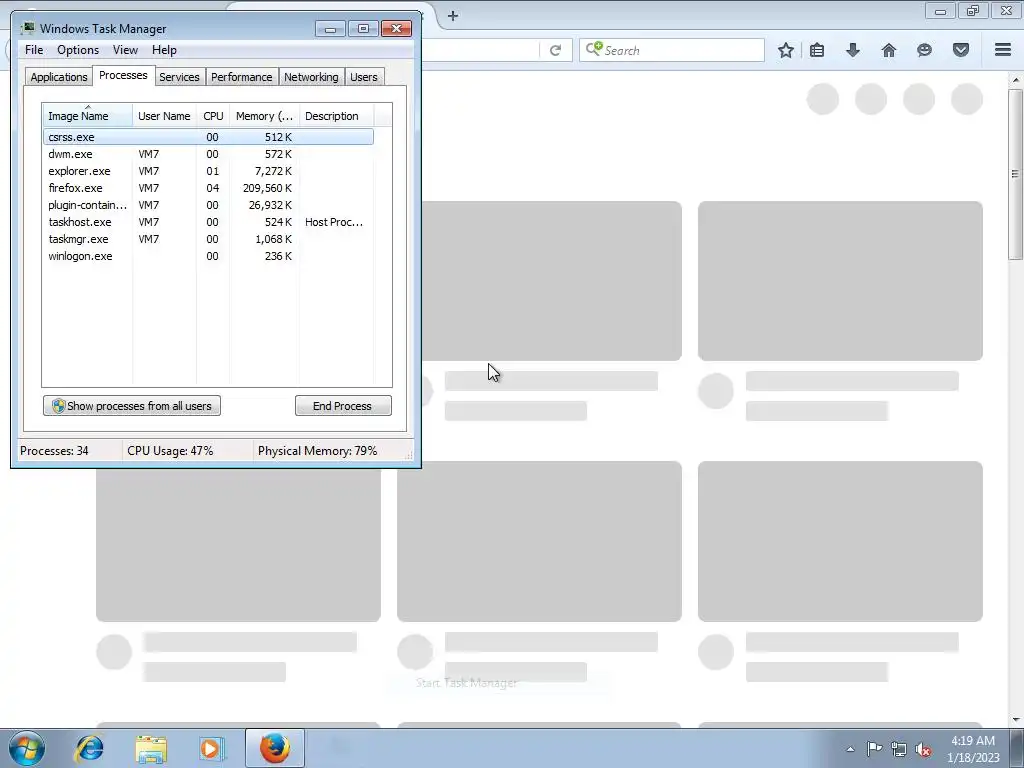Screen dimensions: 1024x768
Task: Sort by the User Name column header
Action: (x=164, y=116)
